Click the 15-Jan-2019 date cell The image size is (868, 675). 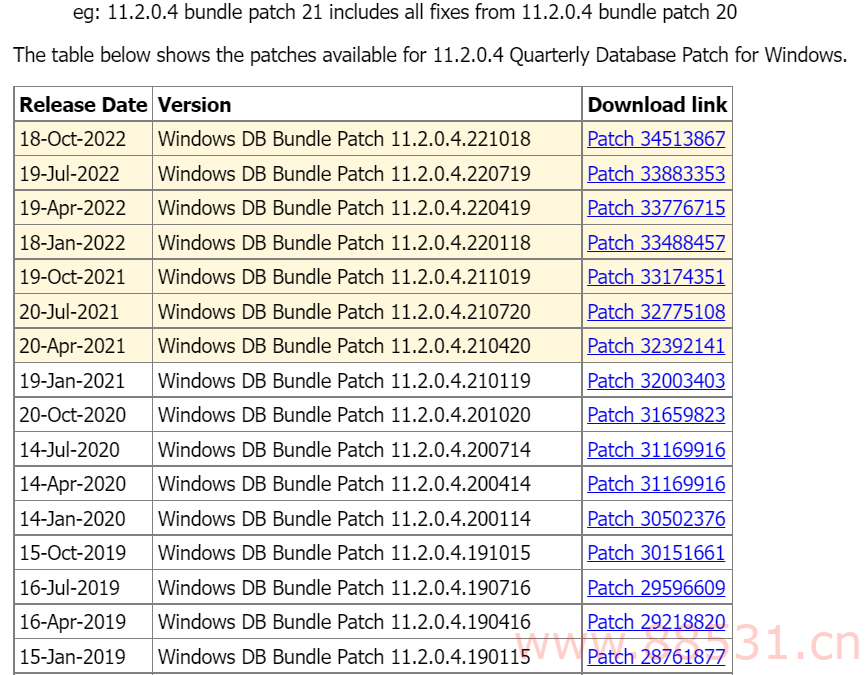click(84, 657)
